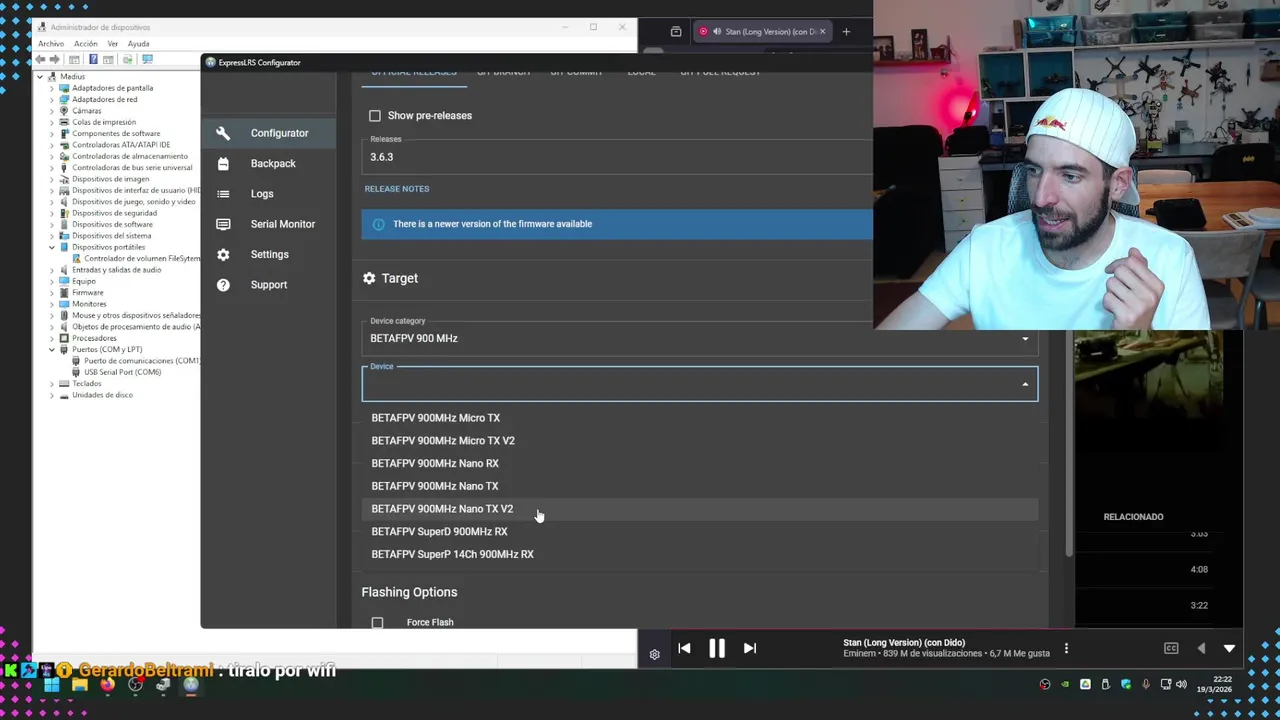Viewport: 1280px width, 720px height.
Task: Click the RELACIONADO tab in music panel
Action: (1133, 517)
